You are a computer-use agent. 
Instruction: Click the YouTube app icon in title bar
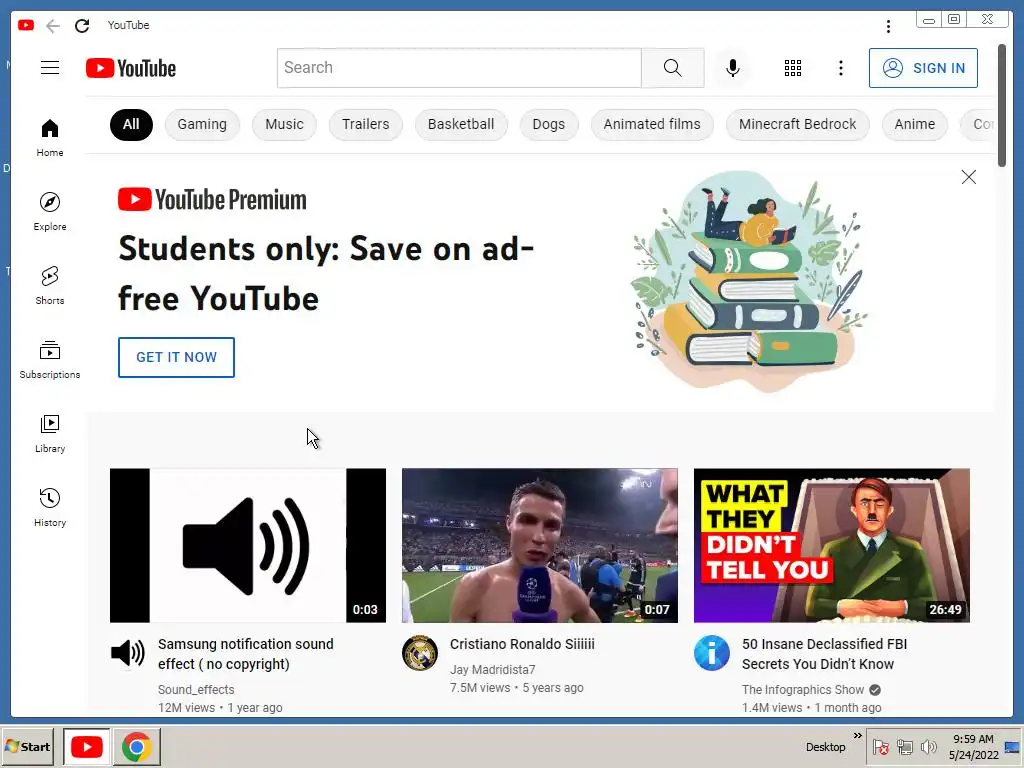[x=26, y=25]
